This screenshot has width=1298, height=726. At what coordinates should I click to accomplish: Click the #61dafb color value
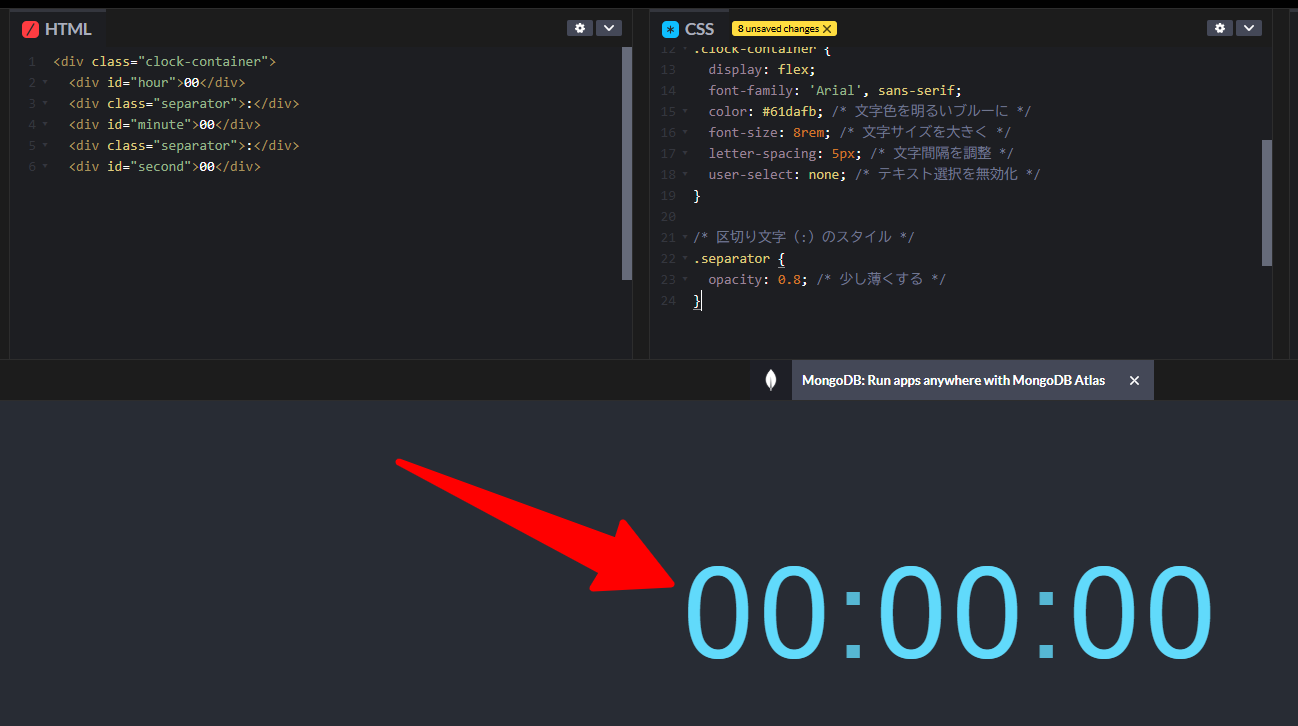[x=789, y=111]
